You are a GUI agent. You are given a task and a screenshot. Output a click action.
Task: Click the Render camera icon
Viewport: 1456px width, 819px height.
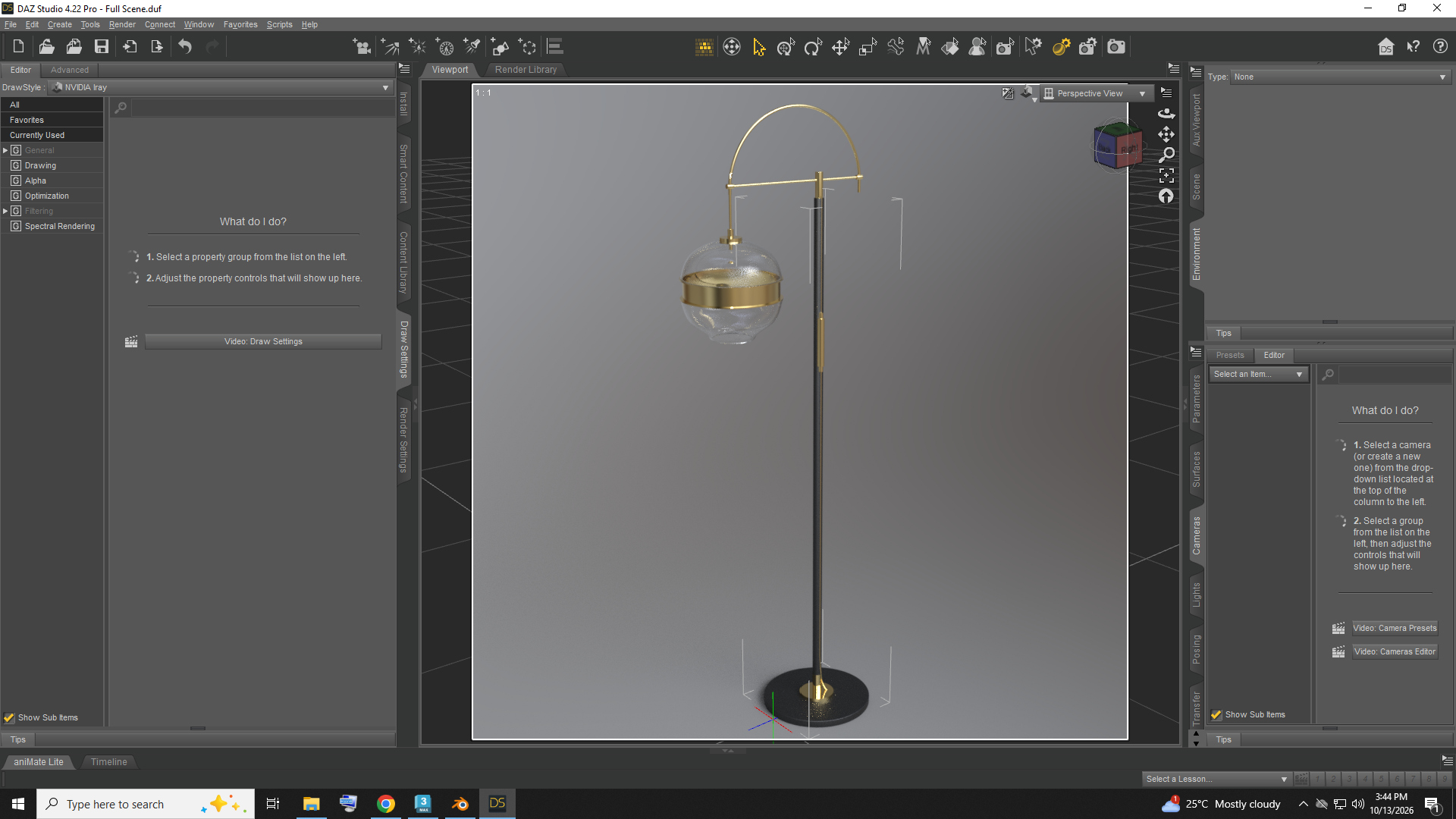[1116, 47]
